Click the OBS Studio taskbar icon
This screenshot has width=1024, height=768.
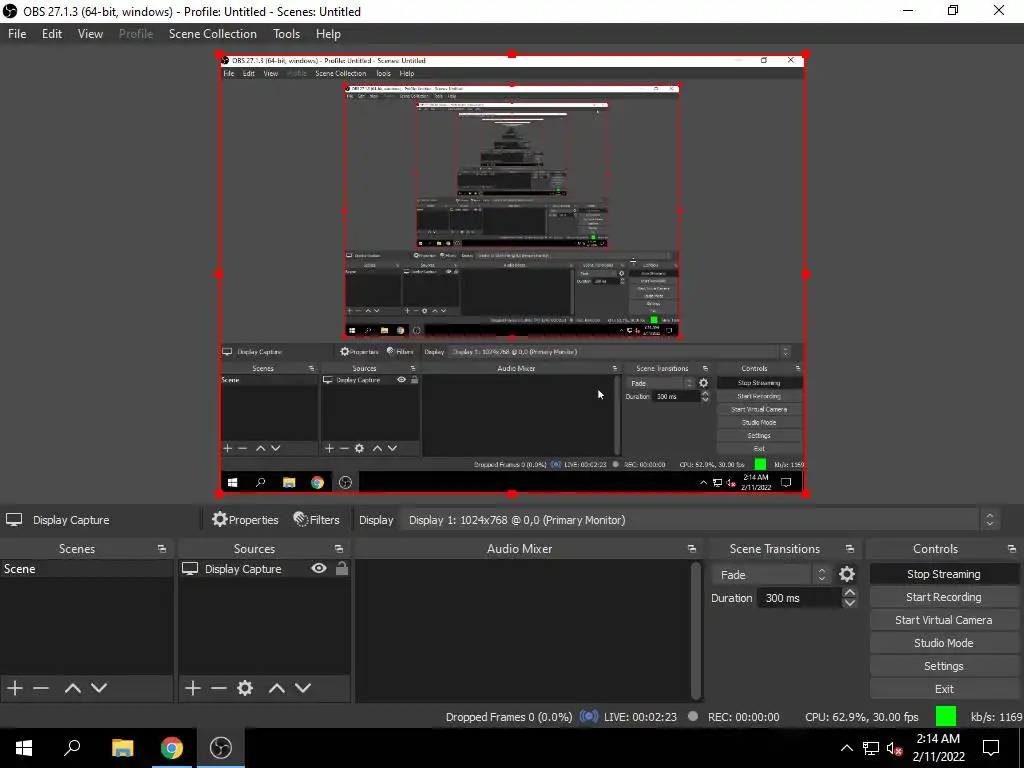click(221, 748)
